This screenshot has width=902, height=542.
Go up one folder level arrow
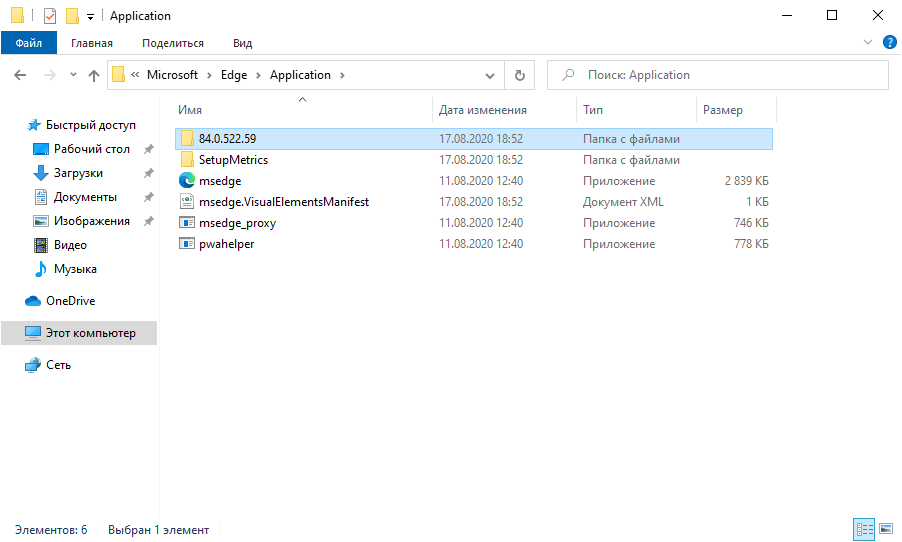(94, 75)
